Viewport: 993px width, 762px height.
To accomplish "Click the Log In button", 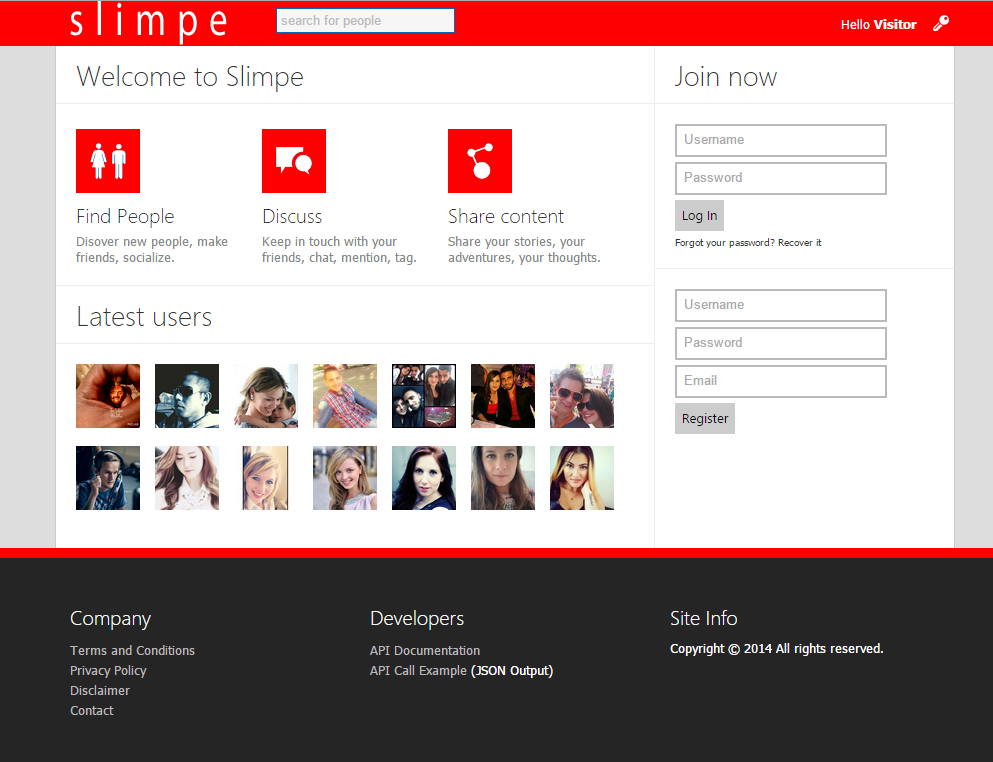I will click(699, 215).
